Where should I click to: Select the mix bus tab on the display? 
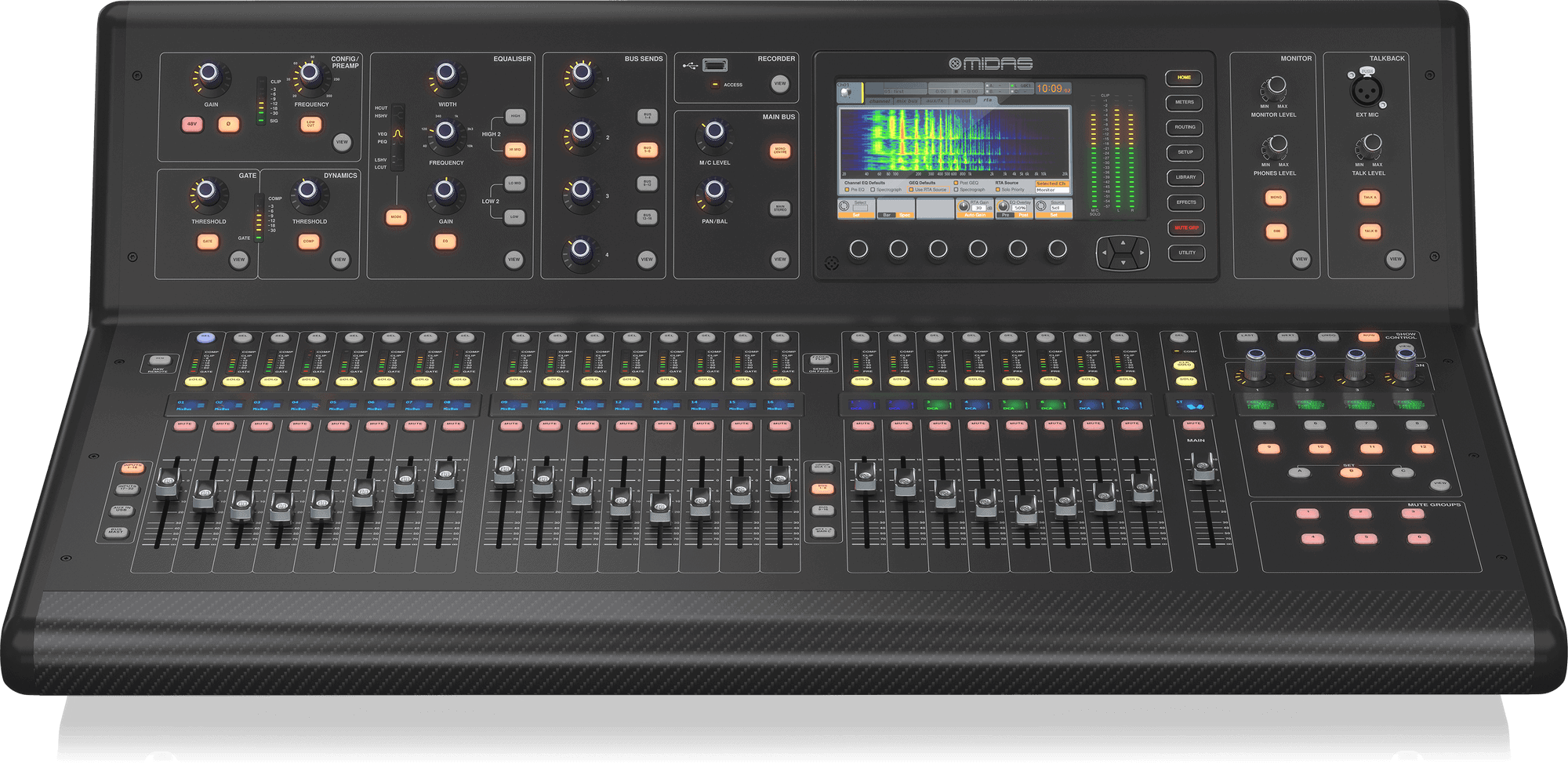pos(907,100)
